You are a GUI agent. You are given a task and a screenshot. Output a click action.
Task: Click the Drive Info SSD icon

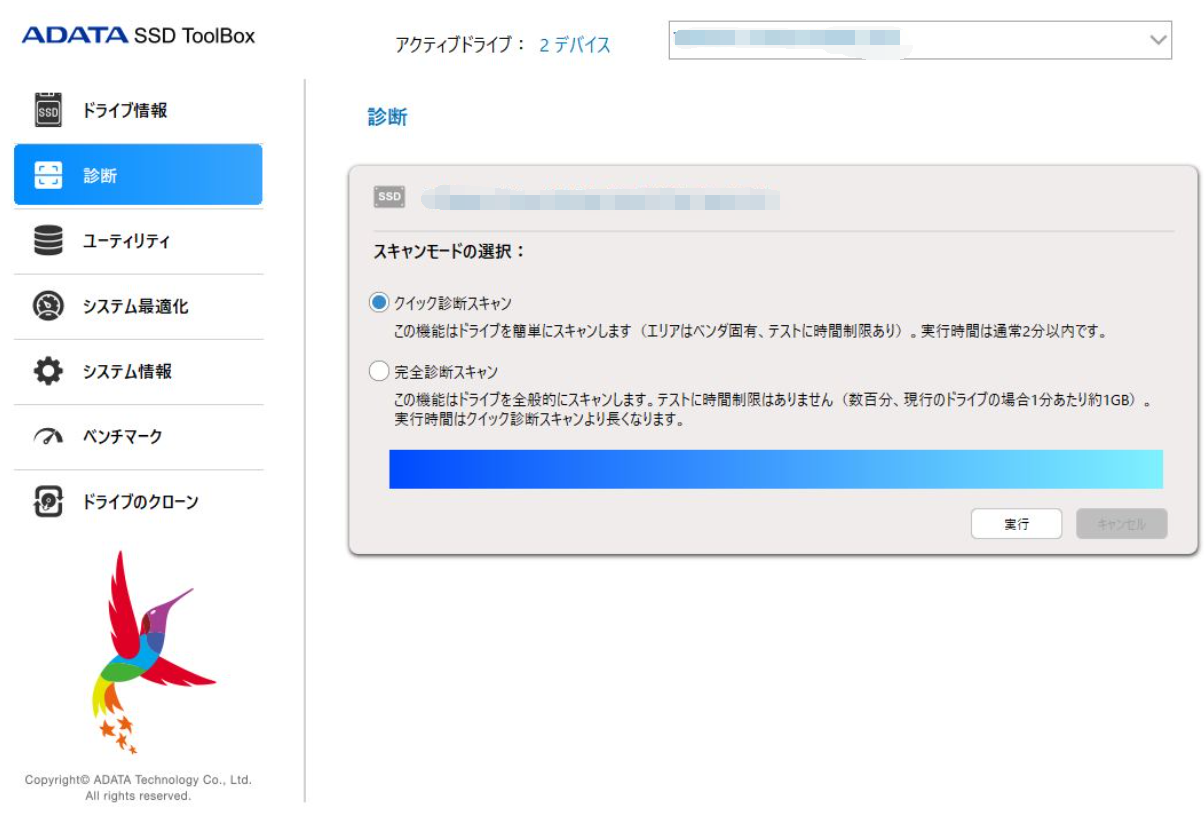pyautogui.click(x=48, y=110)
